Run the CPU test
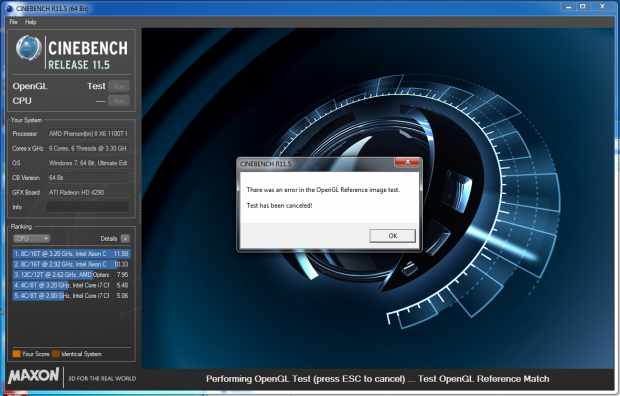620x396 pixels. [119, 101]
